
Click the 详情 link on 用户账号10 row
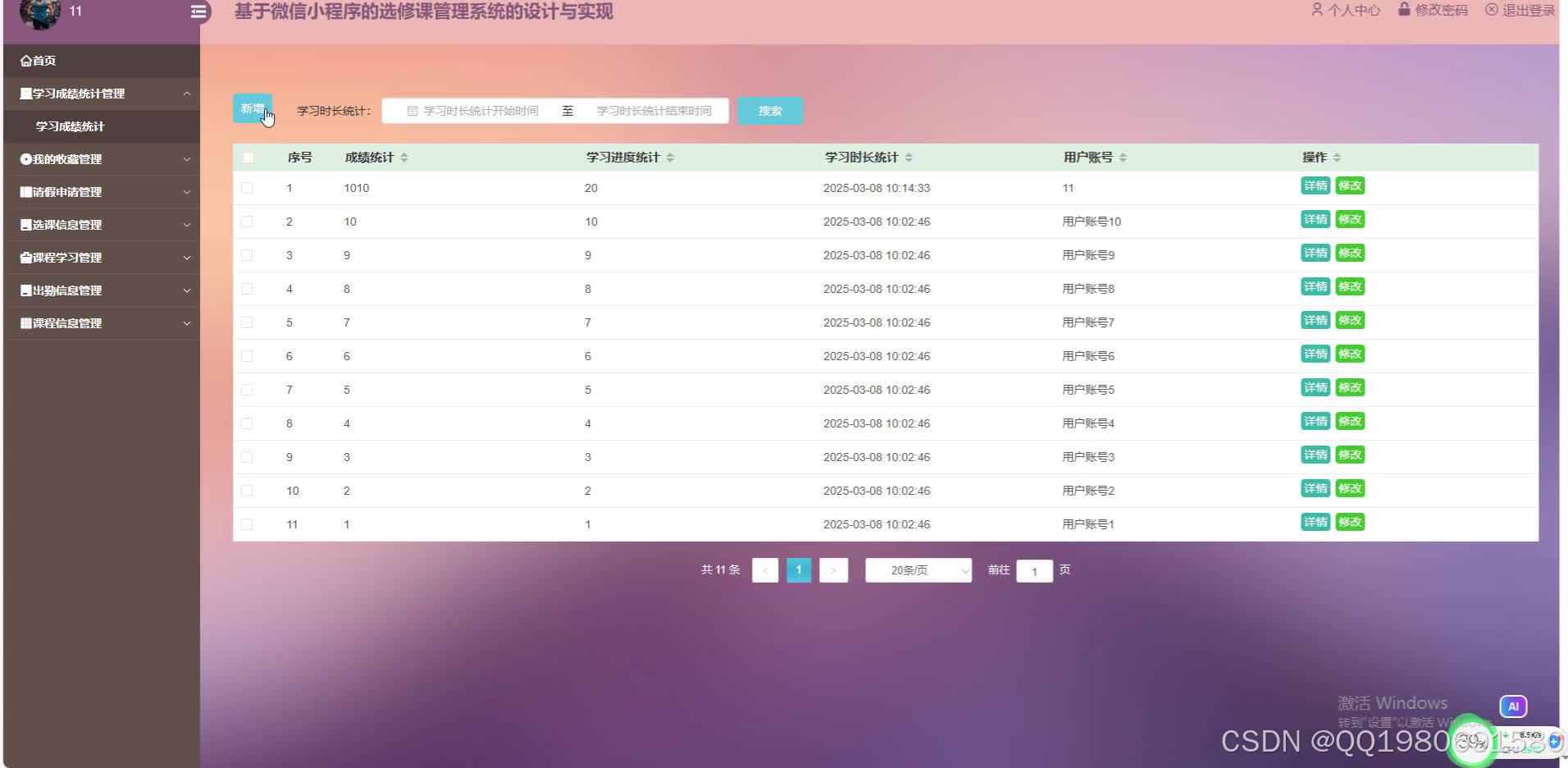coord(1315,219)
